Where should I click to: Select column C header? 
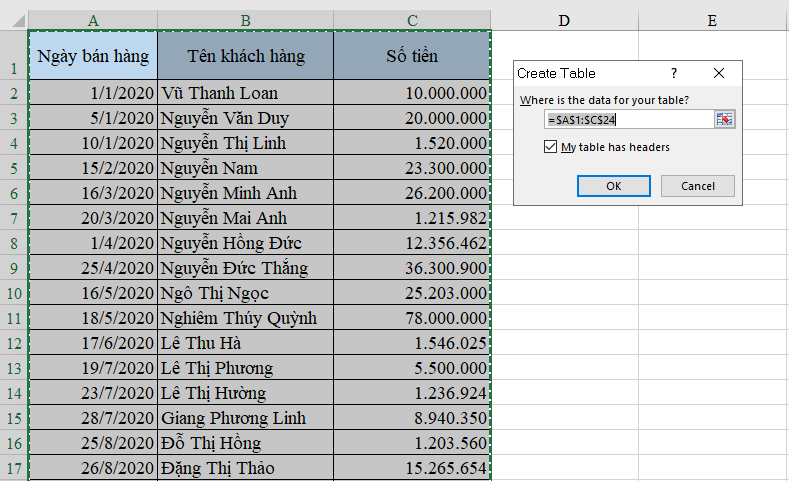[412, 19]
